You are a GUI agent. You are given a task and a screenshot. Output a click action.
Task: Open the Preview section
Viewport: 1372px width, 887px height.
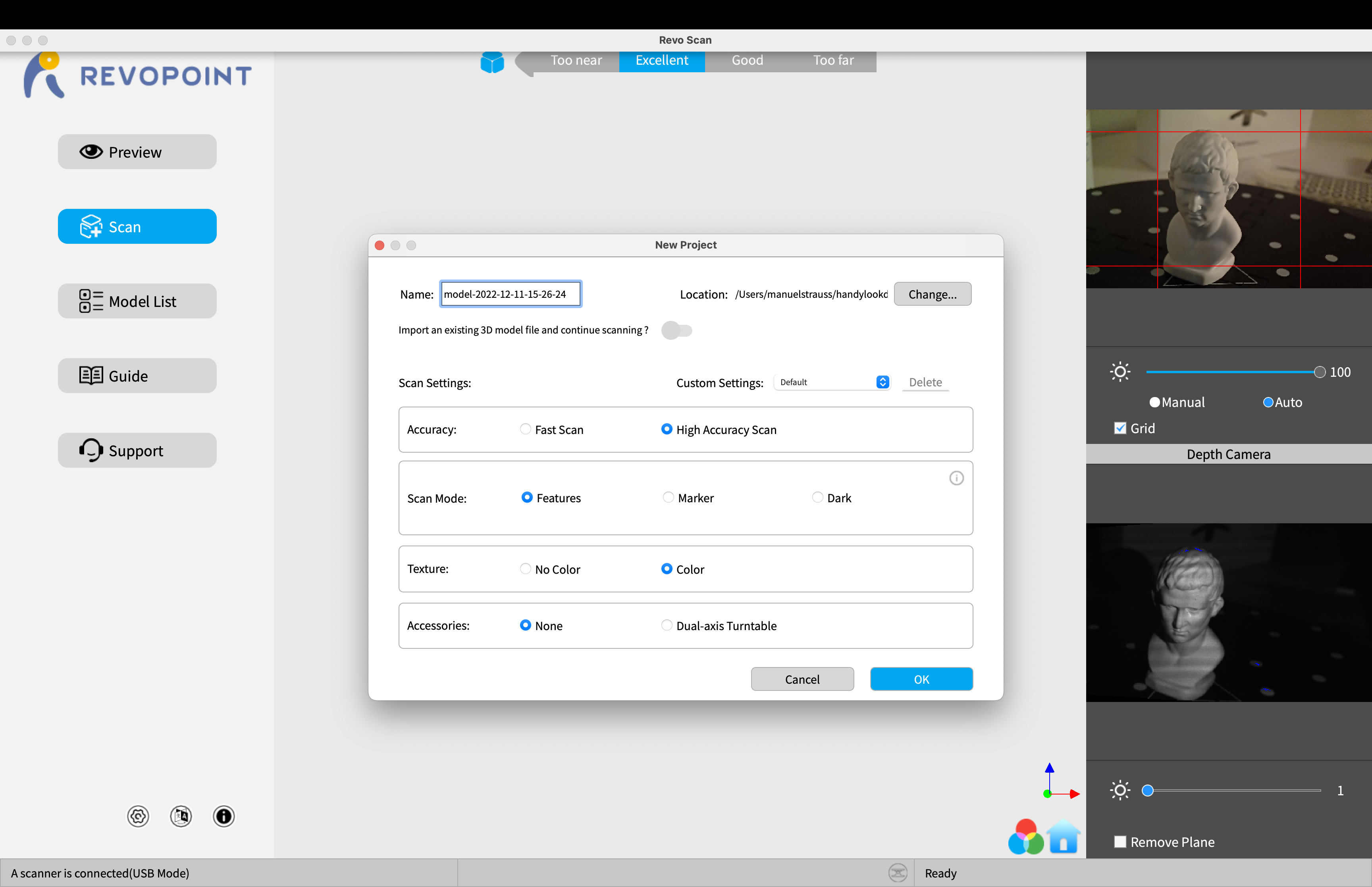click(137, 152)
